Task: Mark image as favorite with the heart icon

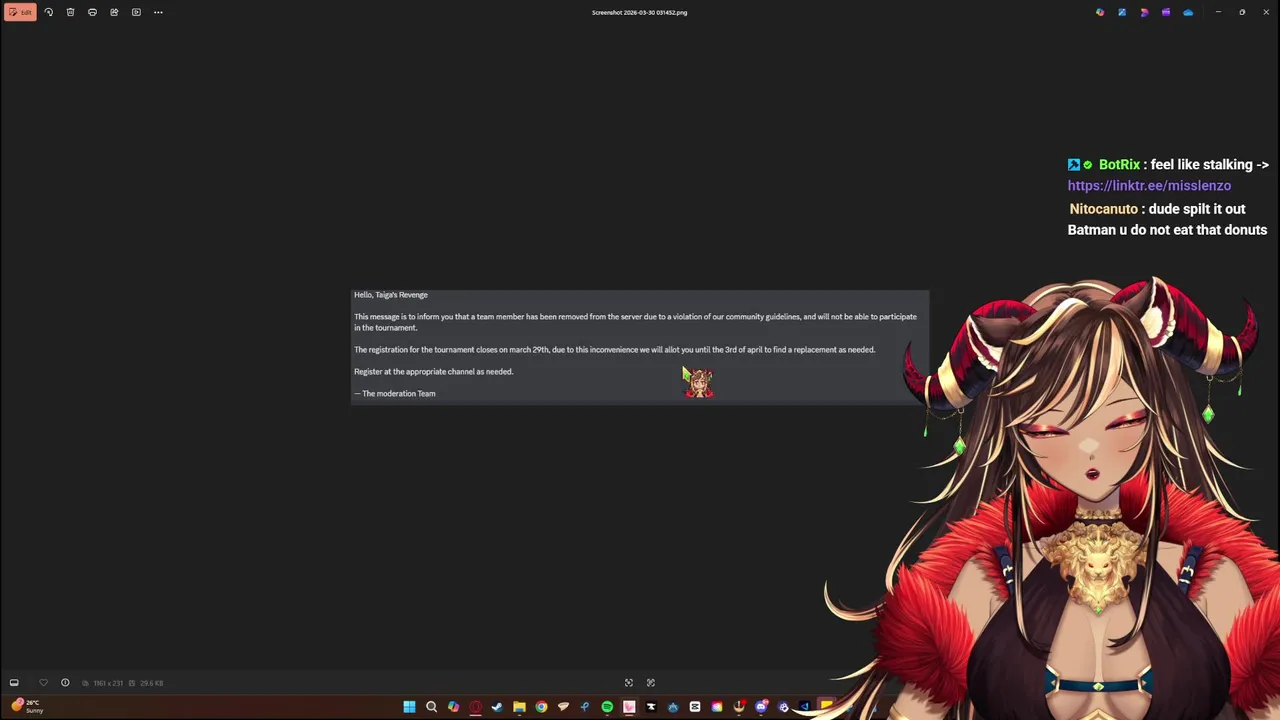Action: point(43,683)
